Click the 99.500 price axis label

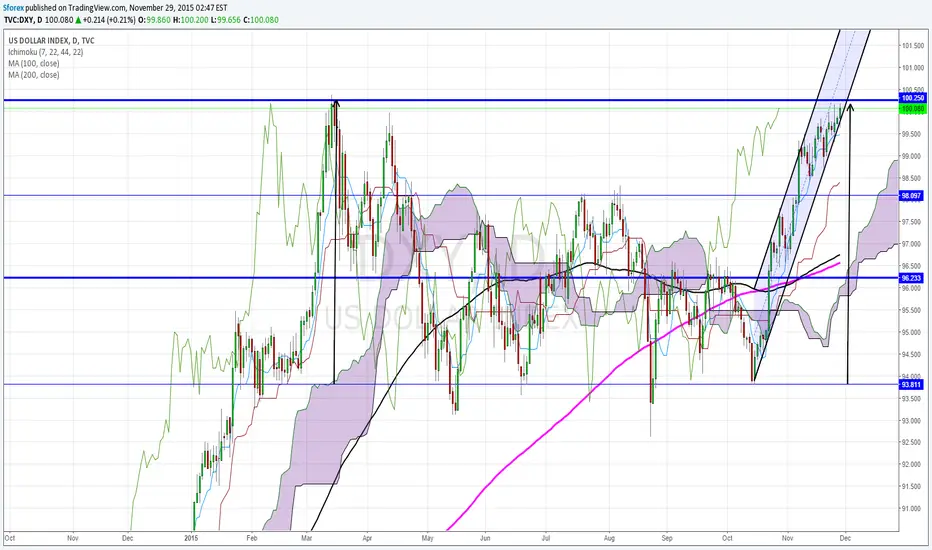[912, 134]
